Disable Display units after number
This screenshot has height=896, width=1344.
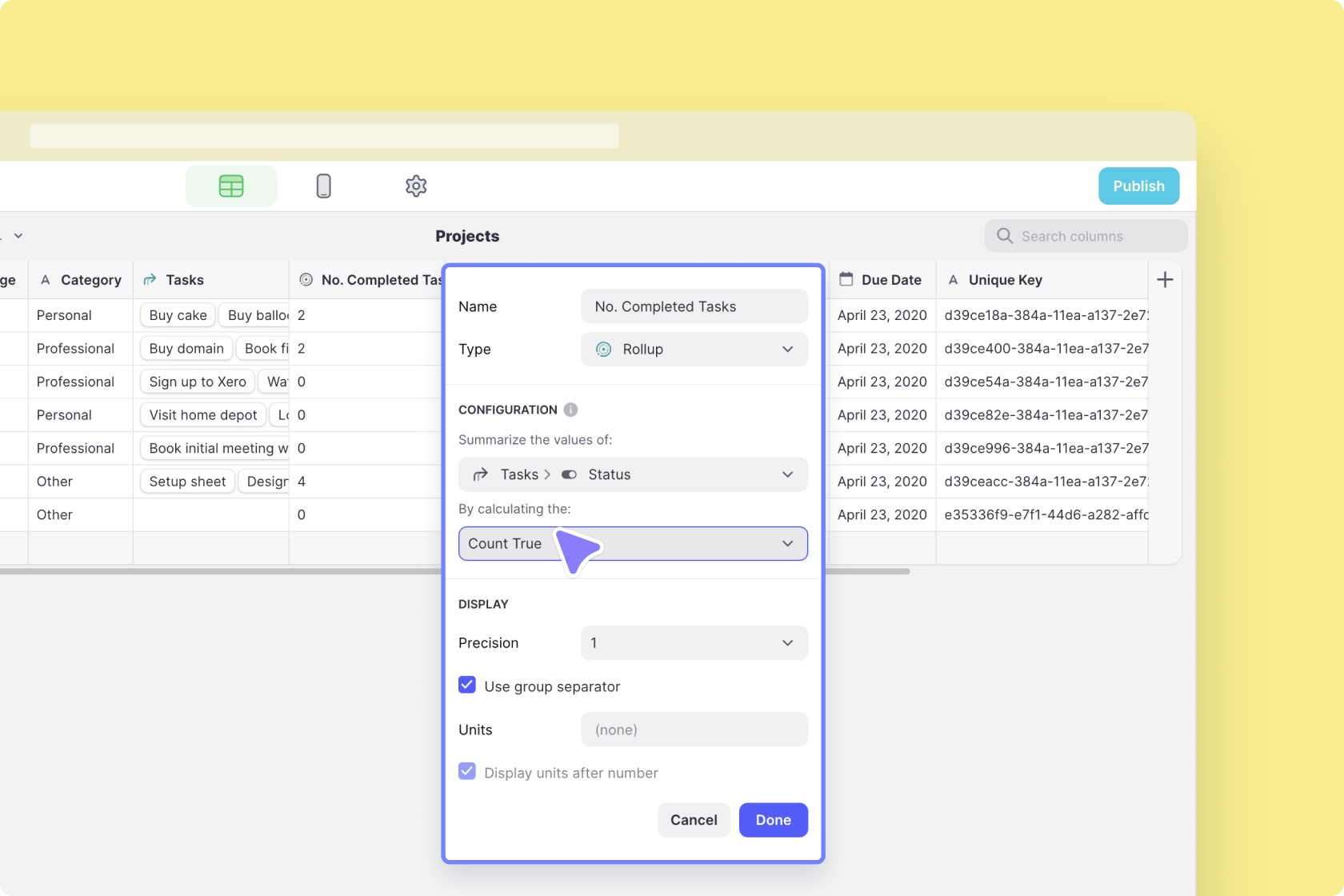coord(467,771)
